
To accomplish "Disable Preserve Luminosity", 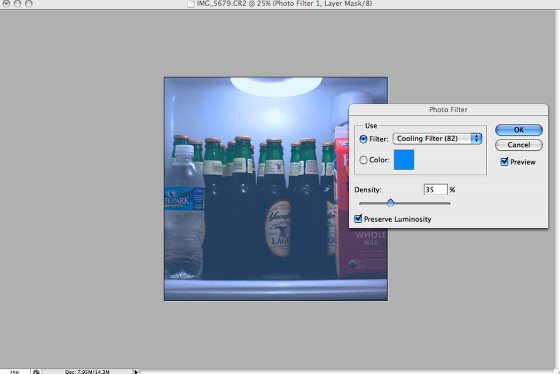I will pos(358,219).
